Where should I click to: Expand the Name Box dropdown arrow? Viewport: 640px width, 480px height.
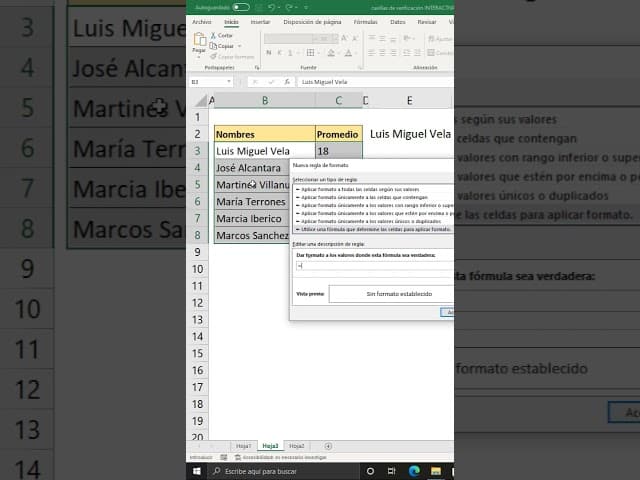click(229, 82)
